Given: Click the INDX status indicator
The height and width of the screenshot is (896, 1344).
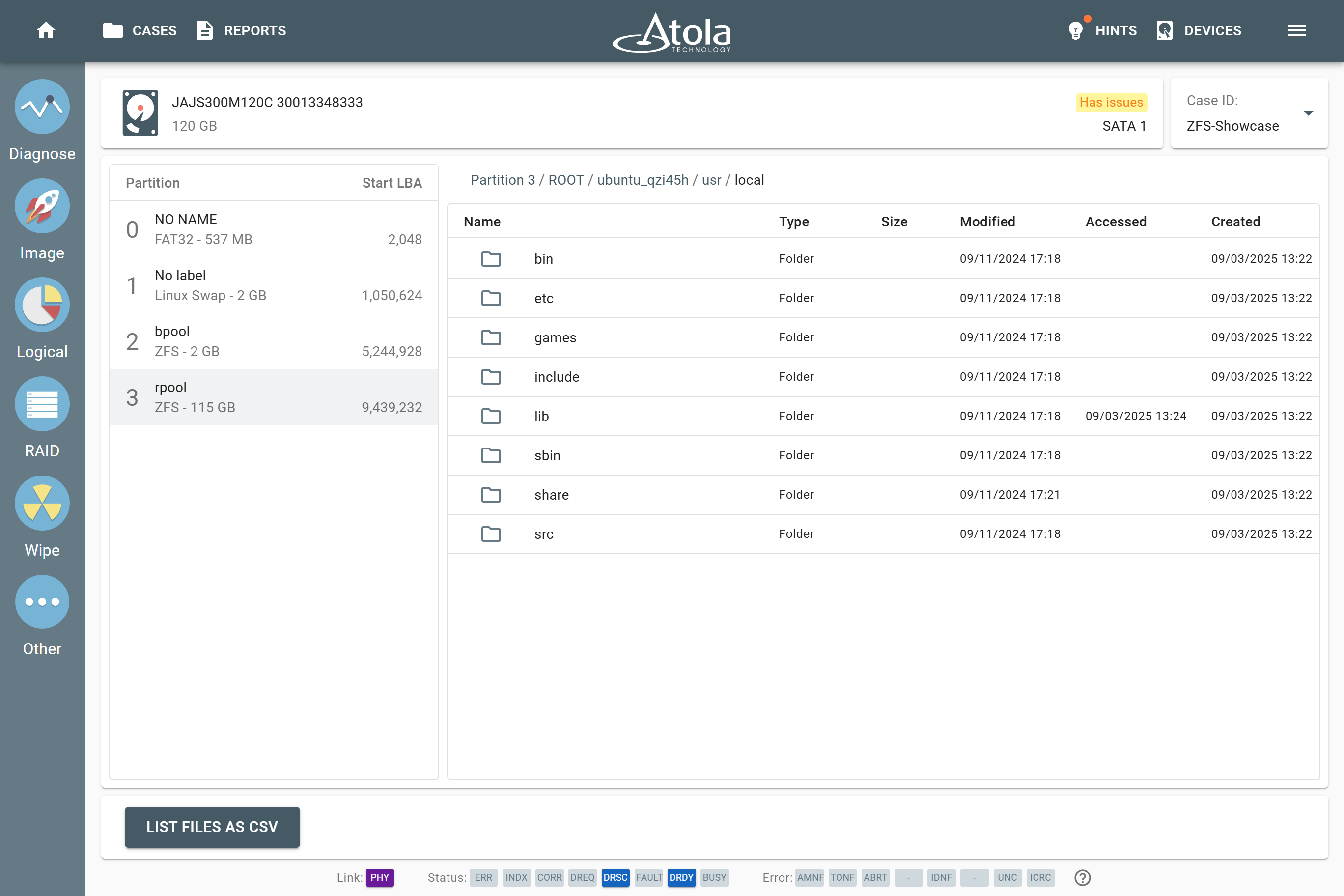Looking at the screenshot, I should coord(516,878).
